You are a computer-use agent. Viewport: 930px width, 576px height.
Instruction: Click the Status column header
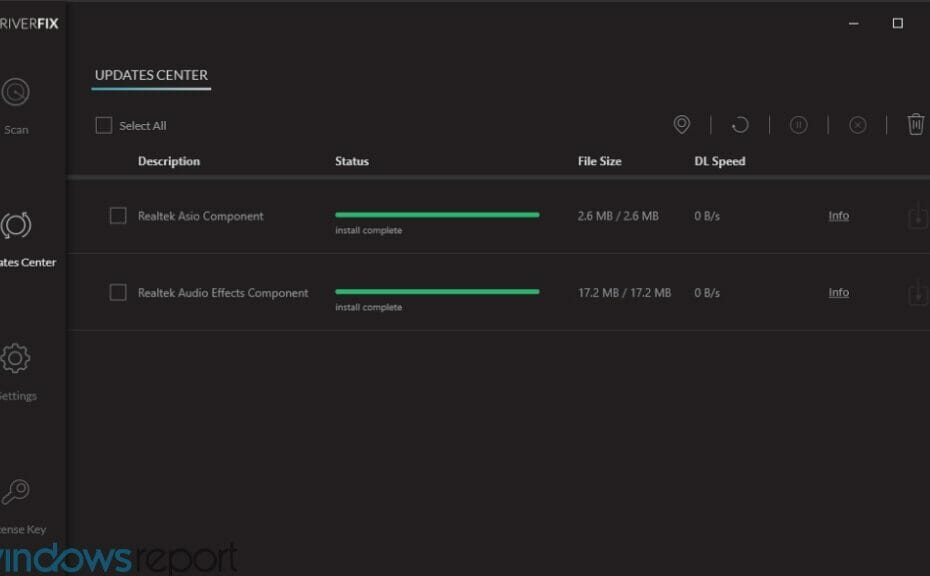click(352, 161)
